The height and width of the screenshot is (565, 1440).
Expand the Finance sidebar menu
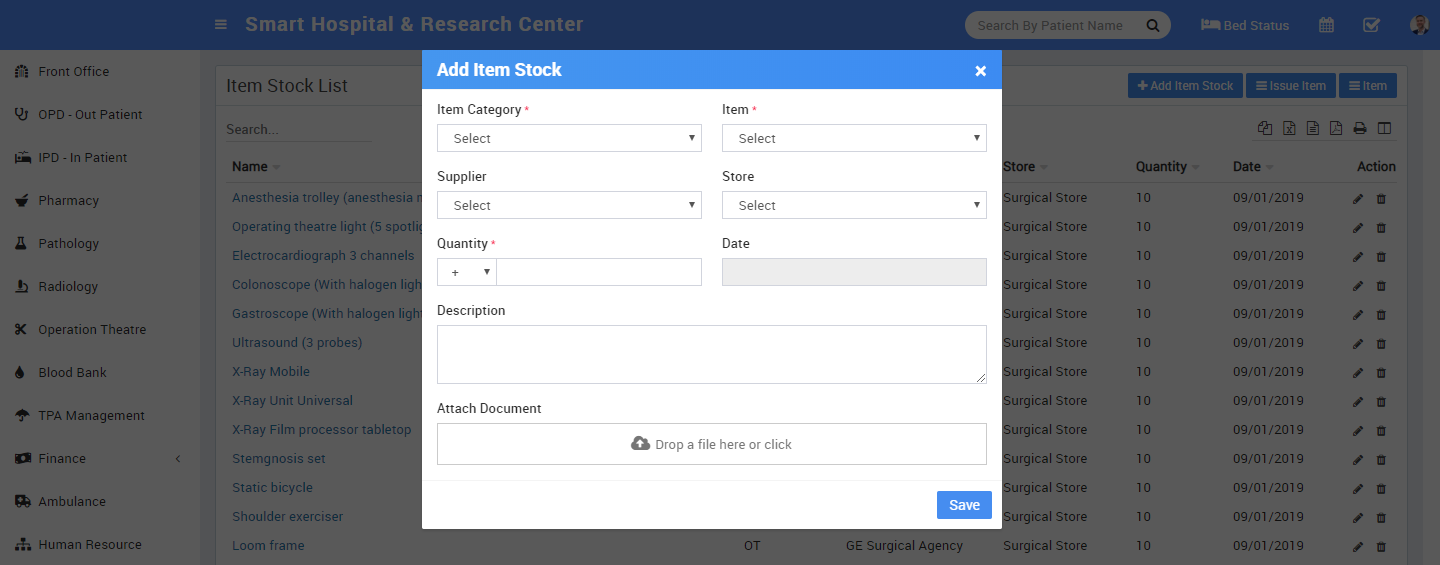tap(62, 458)
